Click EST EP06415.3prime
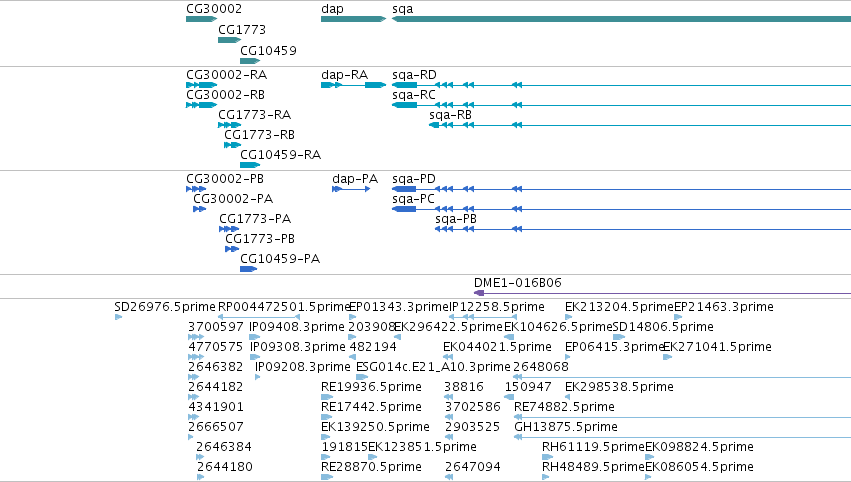The image size is (851, 482). [615, 347]
